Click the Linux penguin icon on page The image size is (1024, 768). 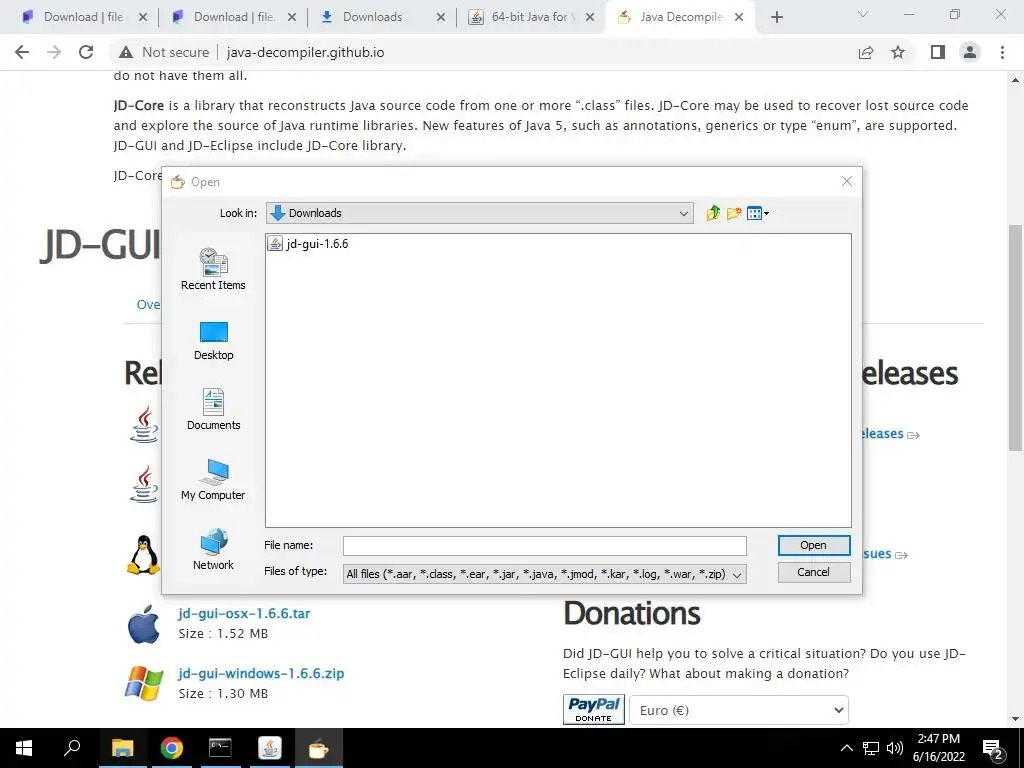(143, 555)
